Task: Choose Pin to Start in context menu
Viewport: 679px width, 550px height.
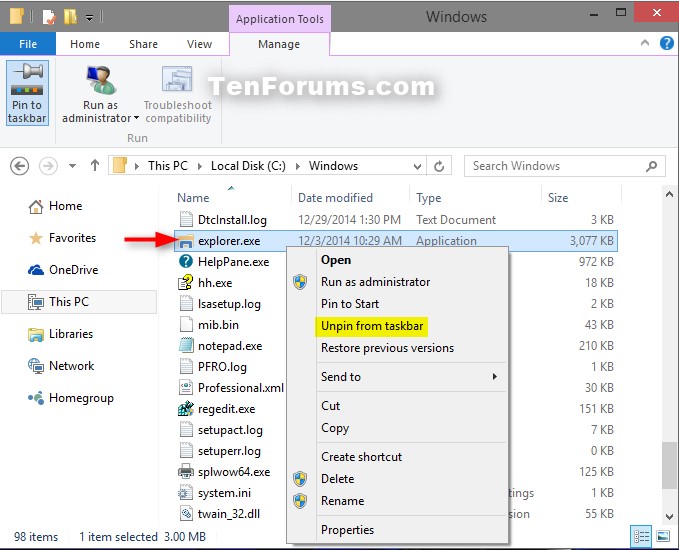Action: (350, 304)
